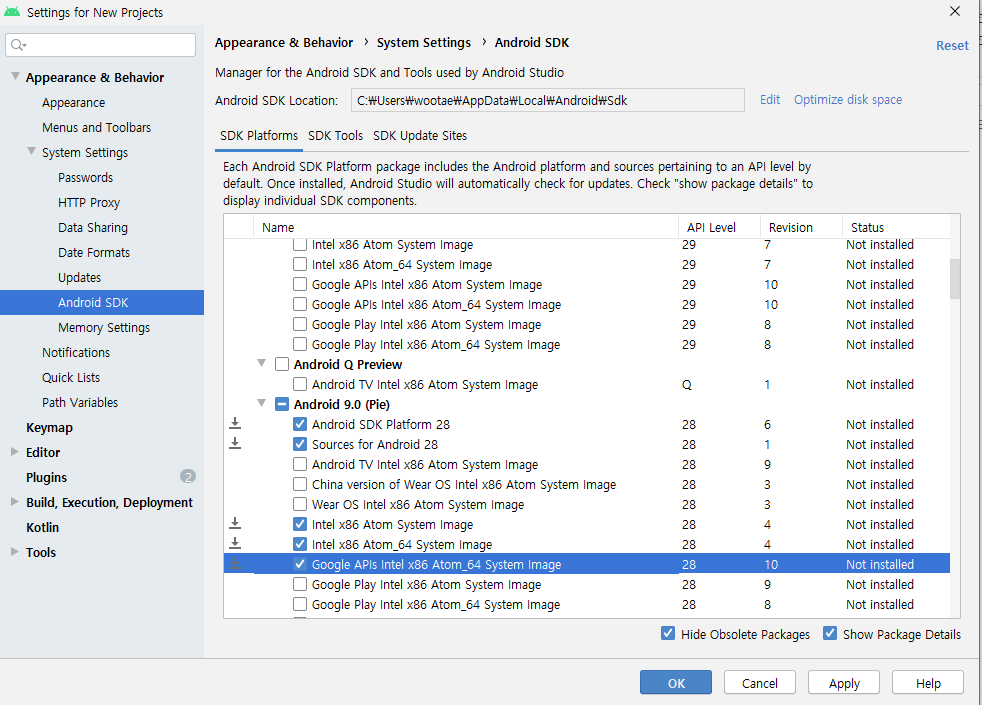Check Wear OS Intel x86 Atom System Image
The image size is (982, 705).
300,505
